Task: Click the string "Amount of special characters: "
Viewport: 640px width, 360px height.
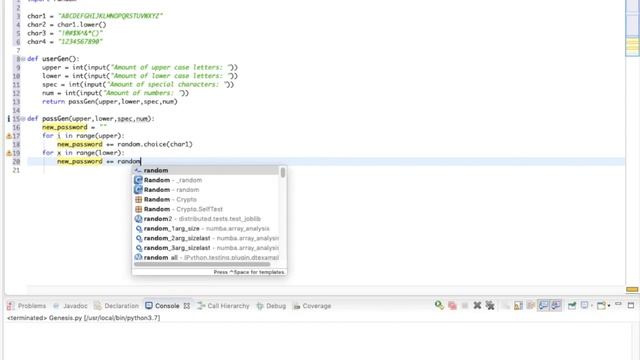Action: pos(167,84)
